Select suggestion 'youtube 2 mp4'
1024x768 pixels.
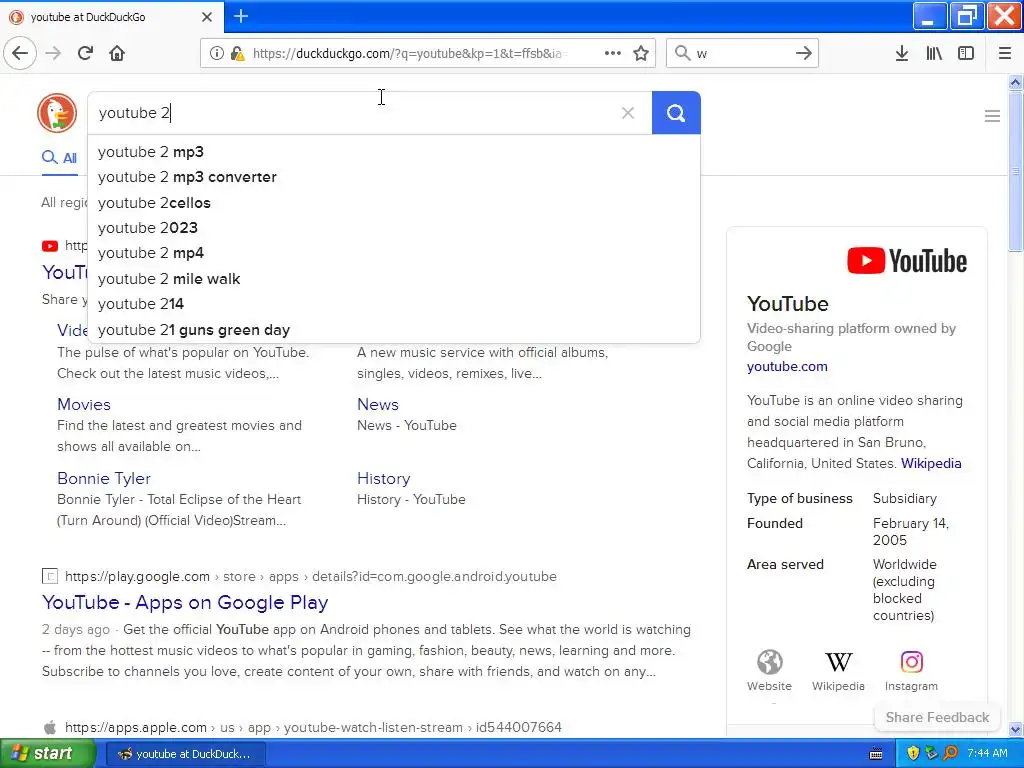[394, 253]
